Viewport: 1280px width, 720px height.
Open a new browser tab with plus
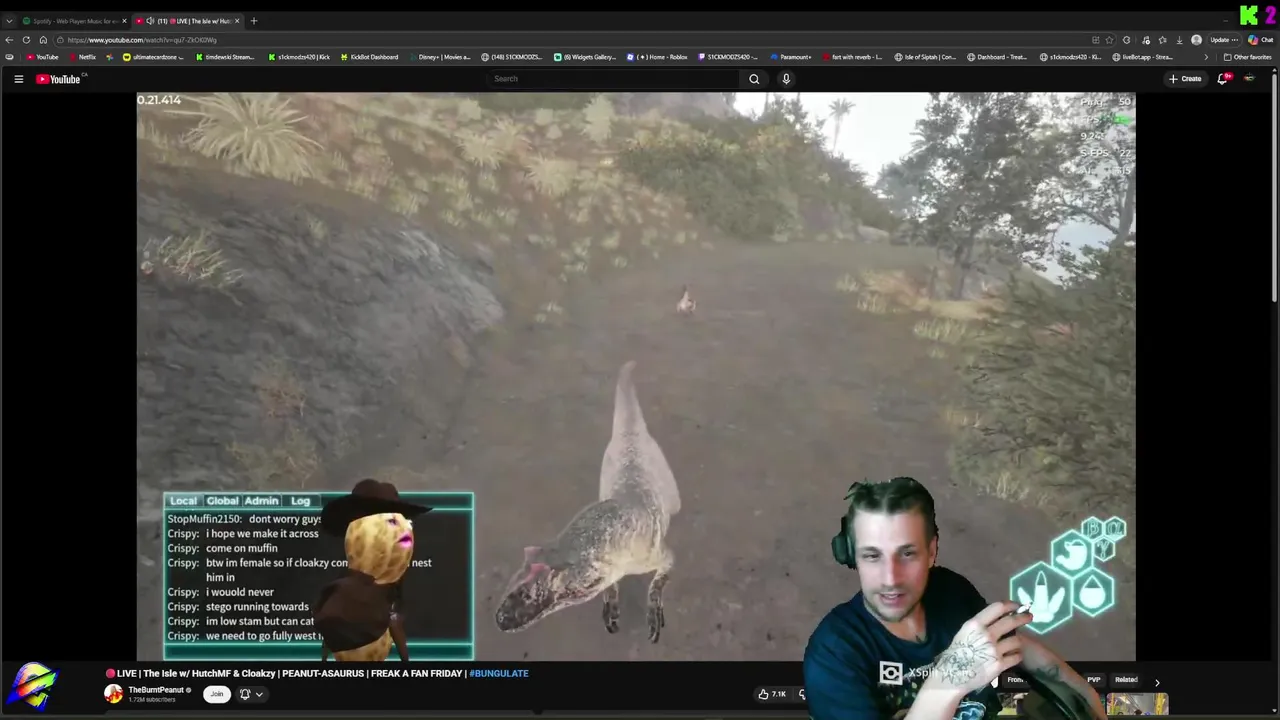click(x=254, y=21)
